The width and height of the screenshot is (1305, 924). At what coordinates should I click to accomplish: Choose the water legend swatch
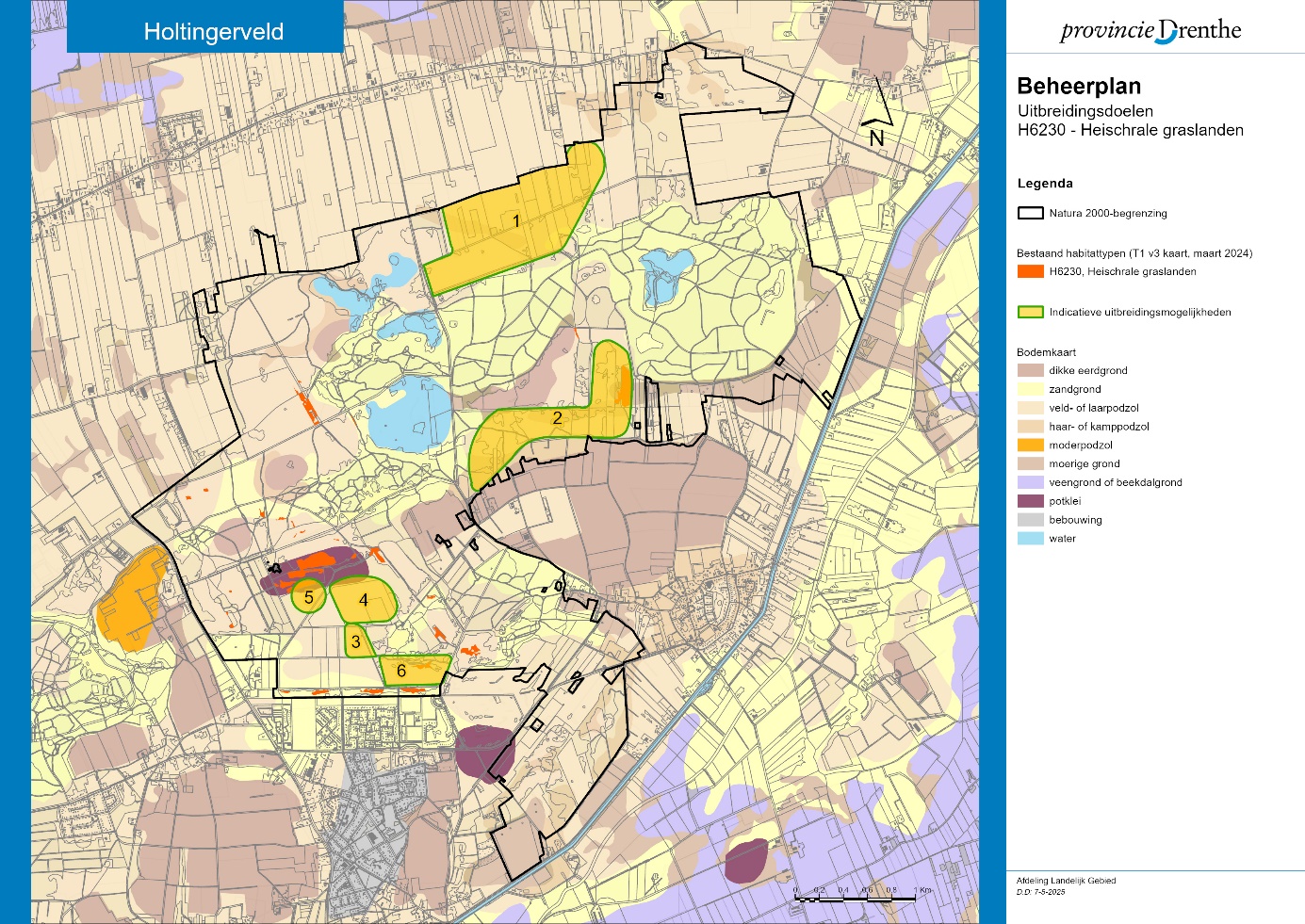click(1030, 539)
